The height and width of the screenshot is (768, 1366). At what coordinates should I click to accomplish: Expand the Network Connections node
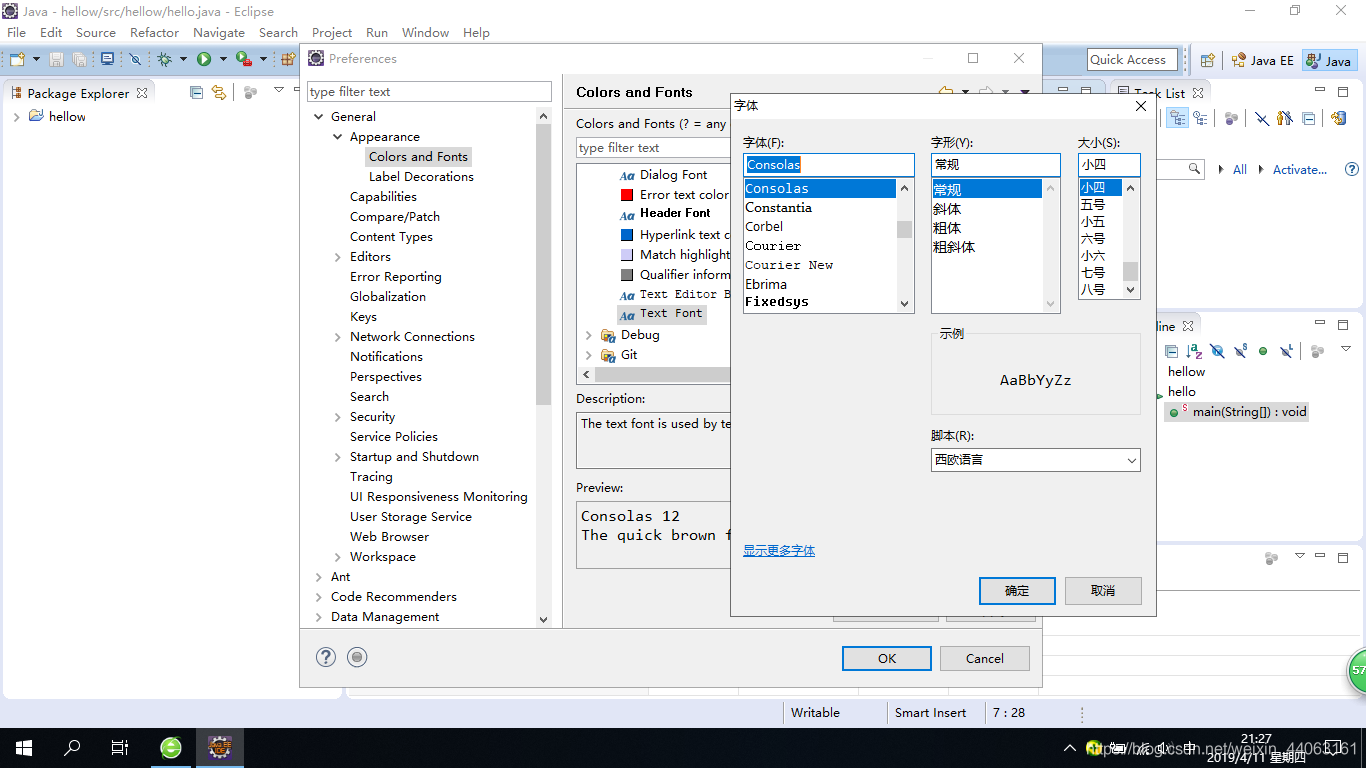click(338, 337)
